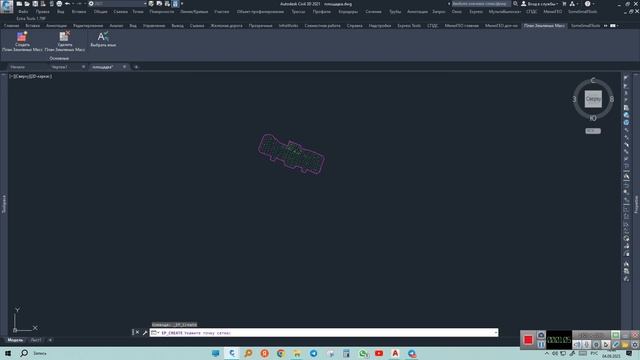Switch to the Главная ribbon tab
This screenshot has width=640, height=360.
(11, 26)
